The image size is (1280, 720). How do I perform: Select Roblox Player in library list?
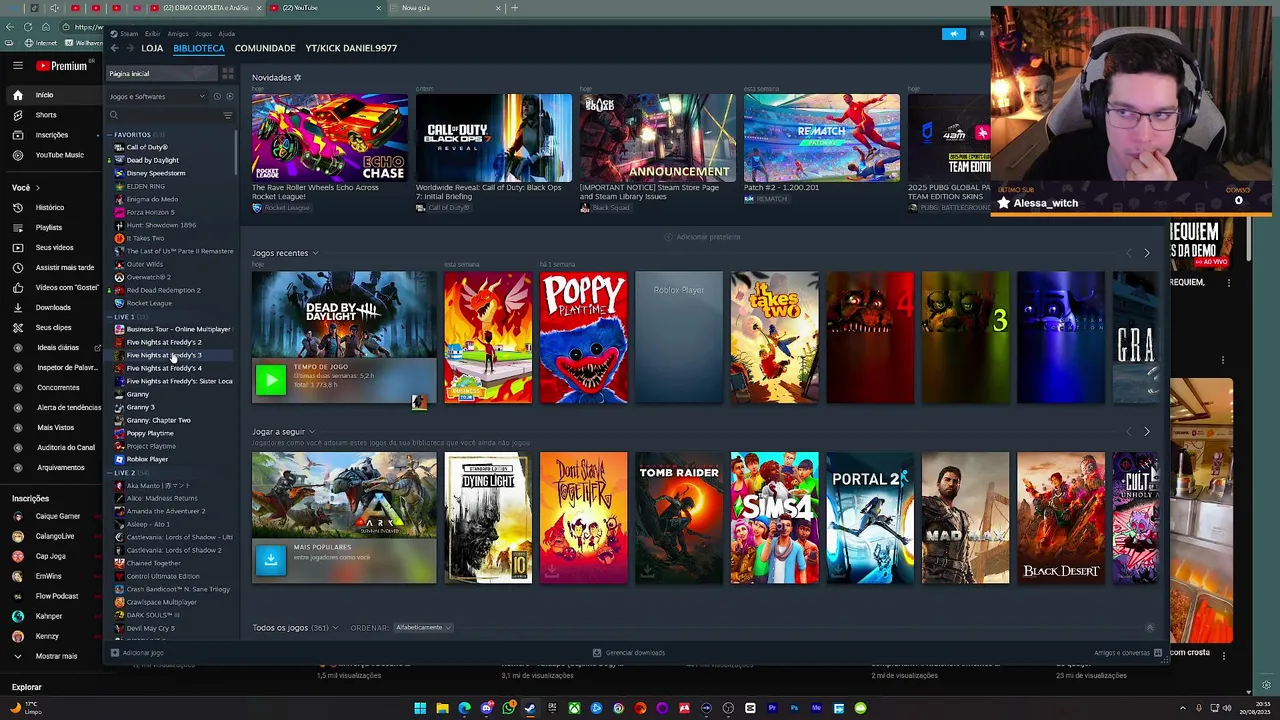pyautogui.click(x=147, y=459)
